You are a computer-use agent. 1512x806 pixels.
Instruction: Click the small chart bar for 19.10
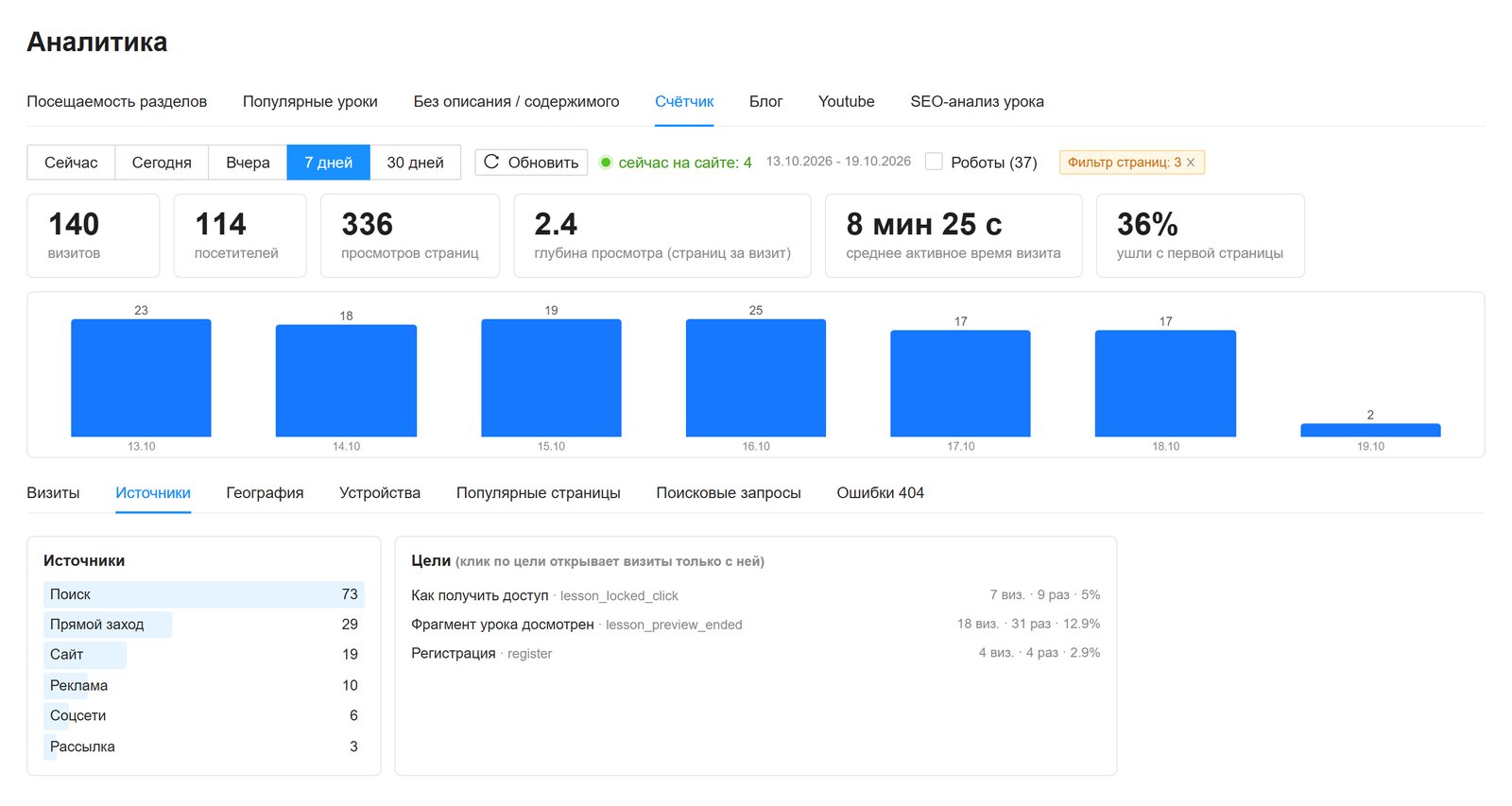tap(1370, 430)
